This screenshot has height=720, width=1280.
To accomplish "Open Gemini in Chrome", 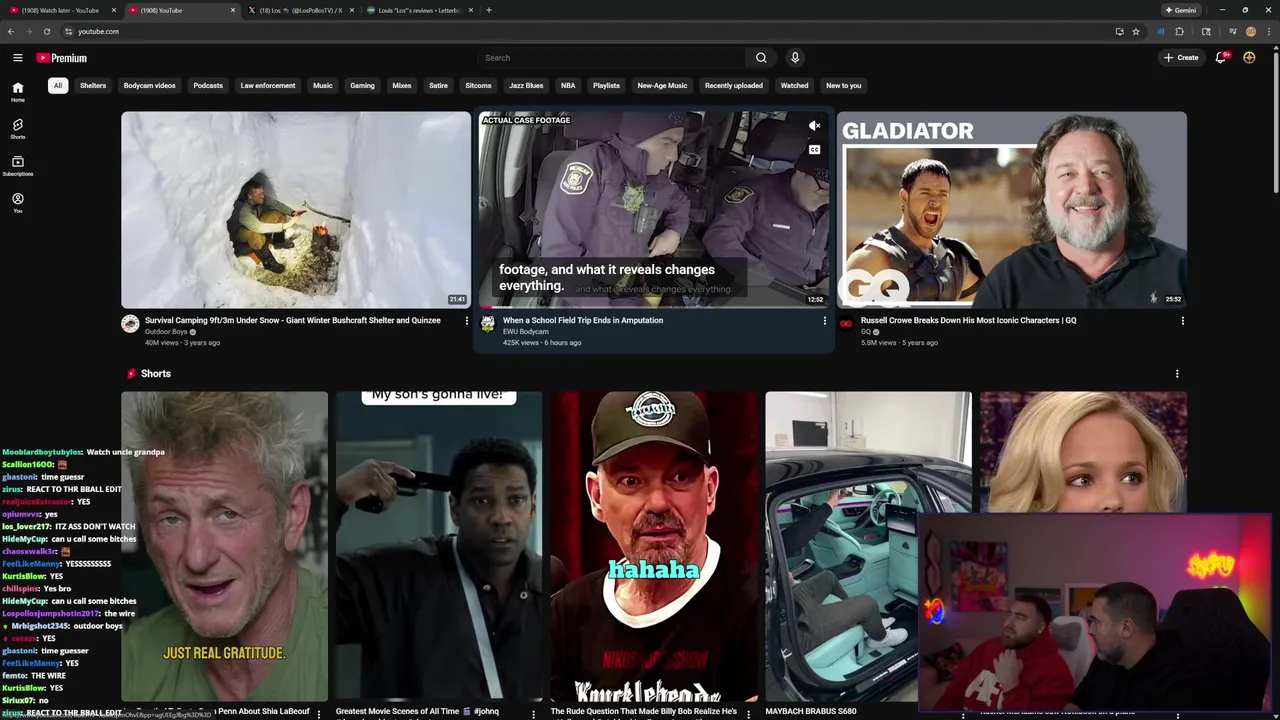I will (x=1180, y=10).
